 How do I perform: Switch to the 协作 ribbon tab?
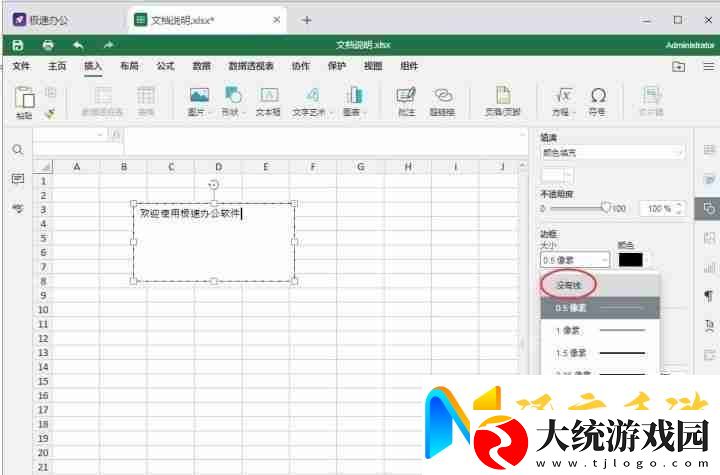(x=301, y=66)
